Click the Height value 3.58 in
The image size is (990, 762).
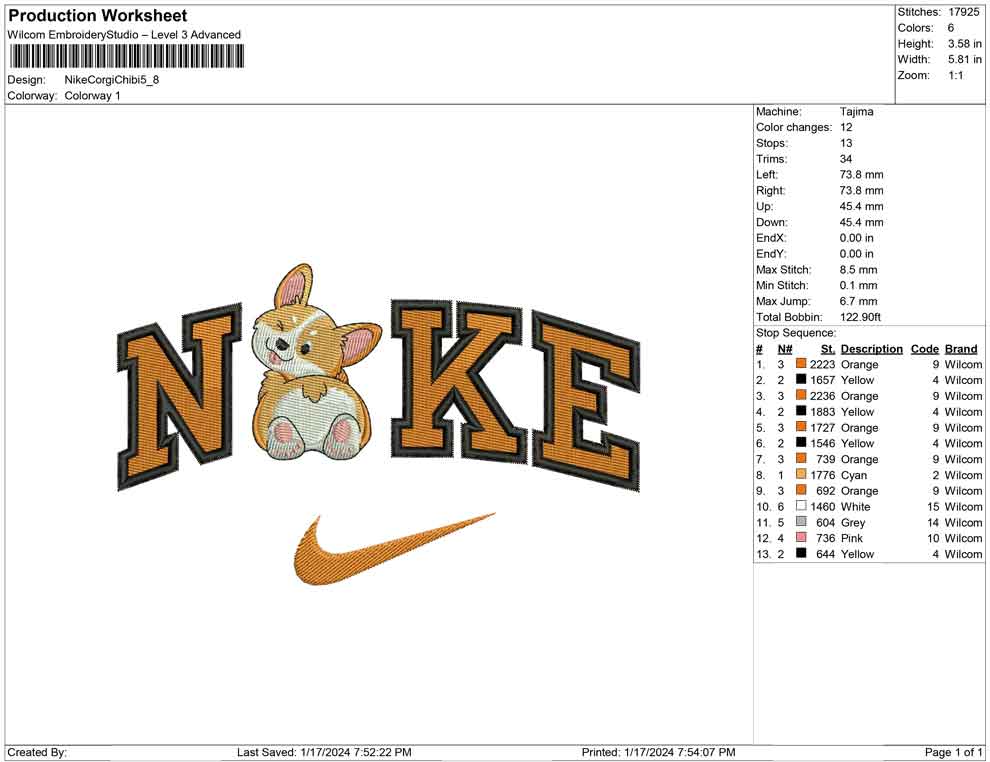(964, 44)
